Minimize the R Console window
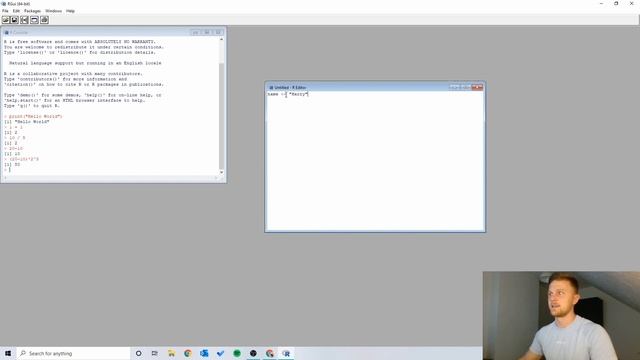Screen dimensions: 640x360 click(x=195, y=32)
